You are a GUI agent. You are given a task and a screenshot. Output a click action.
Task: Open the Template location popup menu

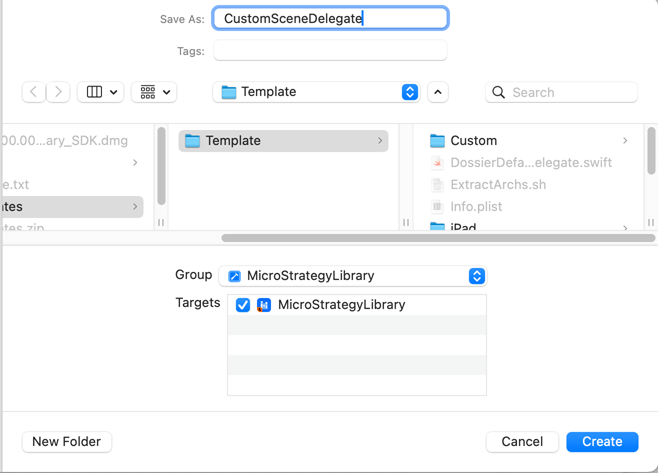tap(316, 92)
